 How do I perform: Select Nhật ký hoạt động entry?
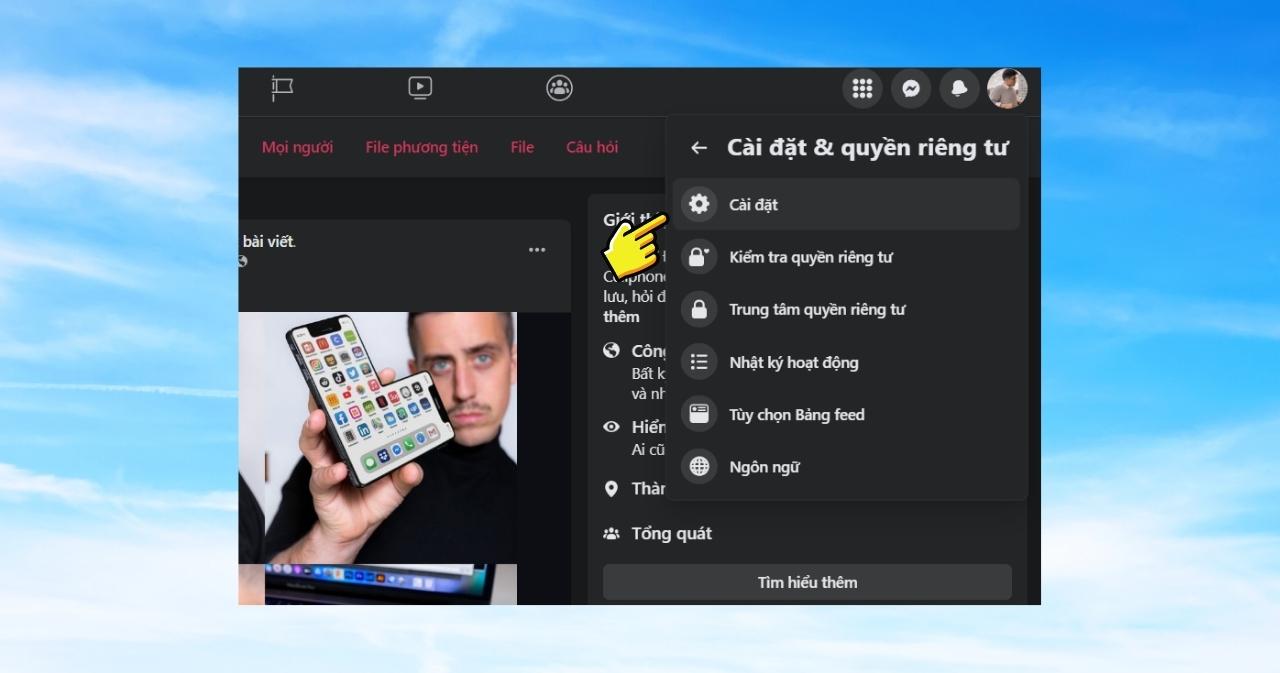(846, 362)
